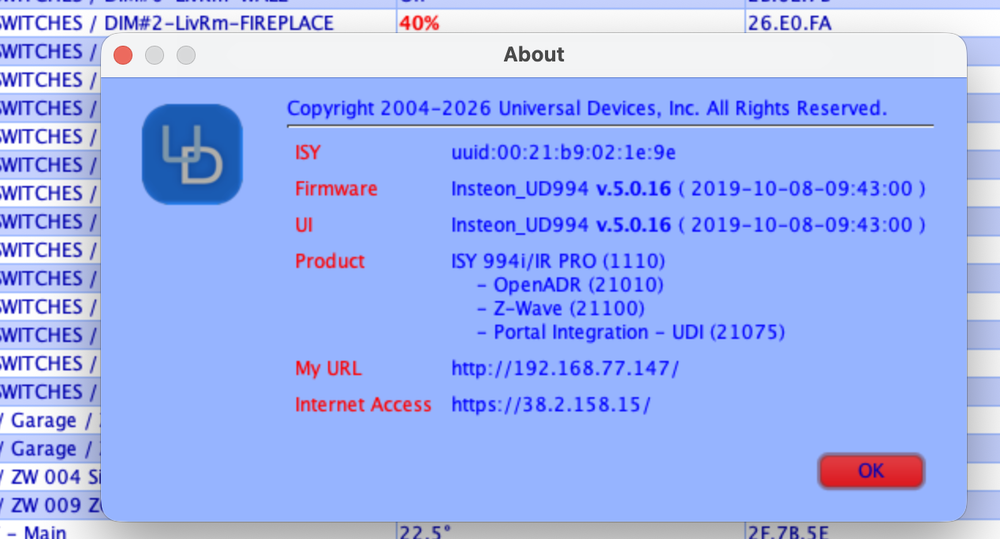This screenshot has height=539, width=1000.
Task: Click the Internet Access label
Action: click(x=363, y=405)
